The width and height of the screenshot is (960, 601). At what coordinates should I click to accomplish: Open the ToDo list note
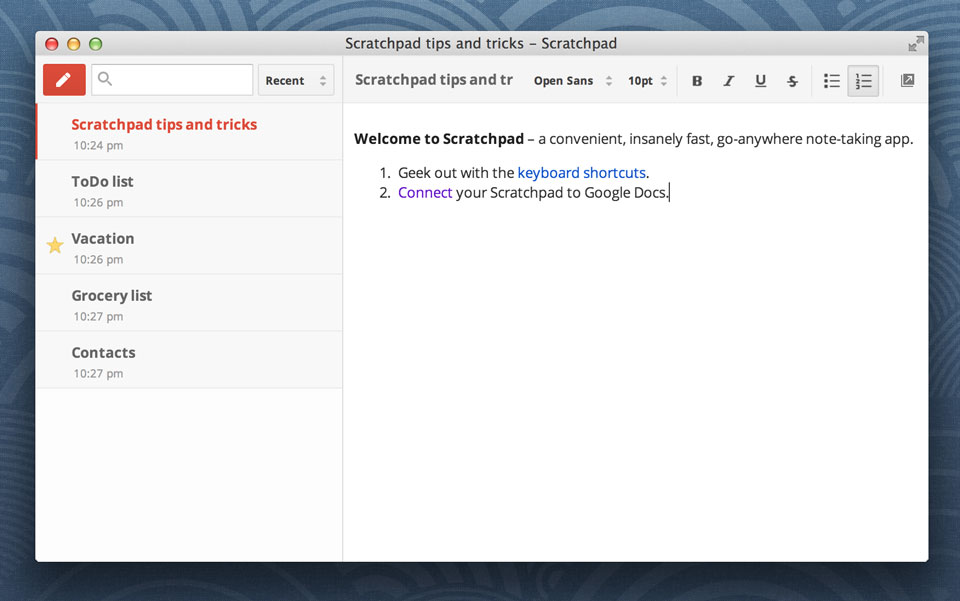tap(189, 189)
